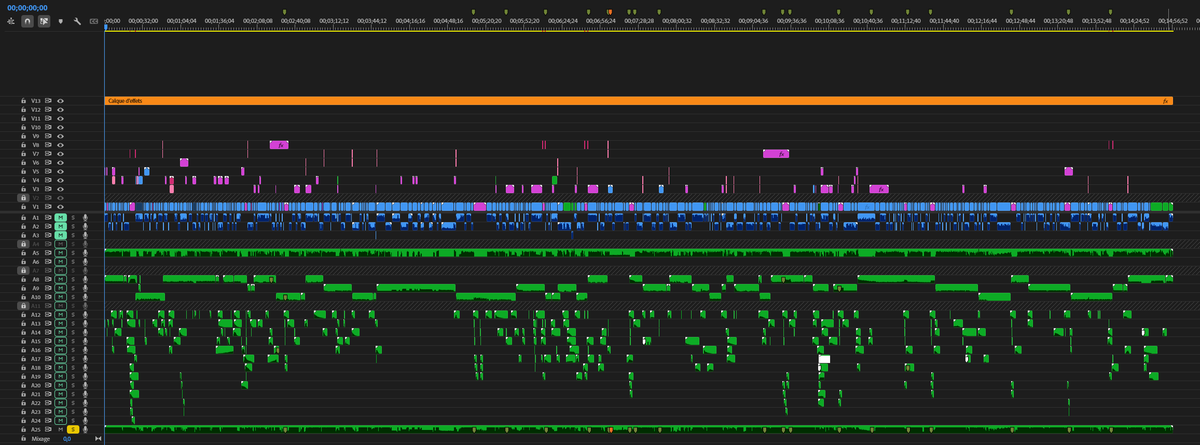Target track A9 label
The width and height of the screenshot is (1200, 445).
36,288
